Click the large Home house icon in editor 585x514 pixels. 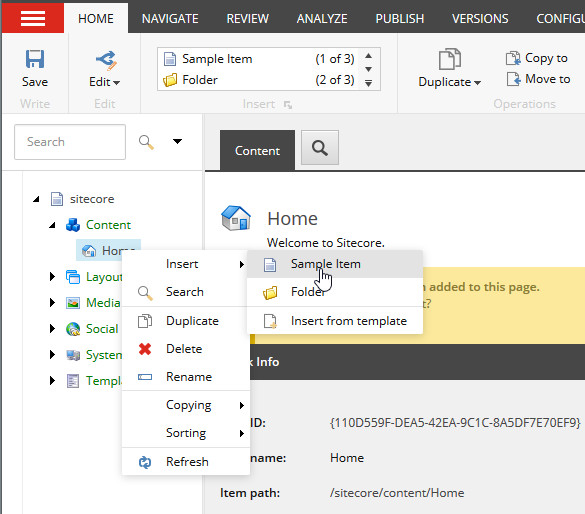(236, 218)
